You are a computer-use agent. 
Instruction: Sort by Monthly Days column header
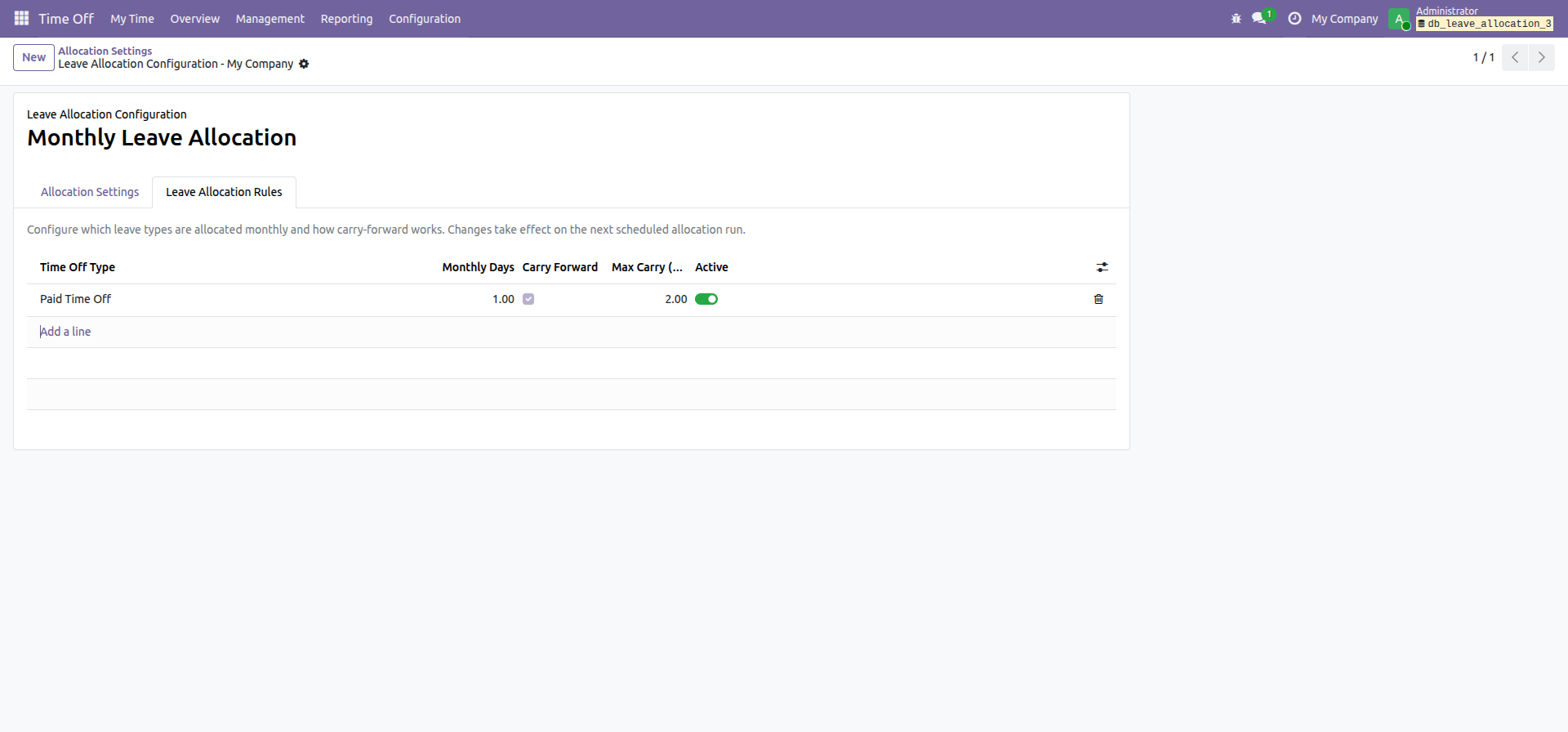(478, 267)
